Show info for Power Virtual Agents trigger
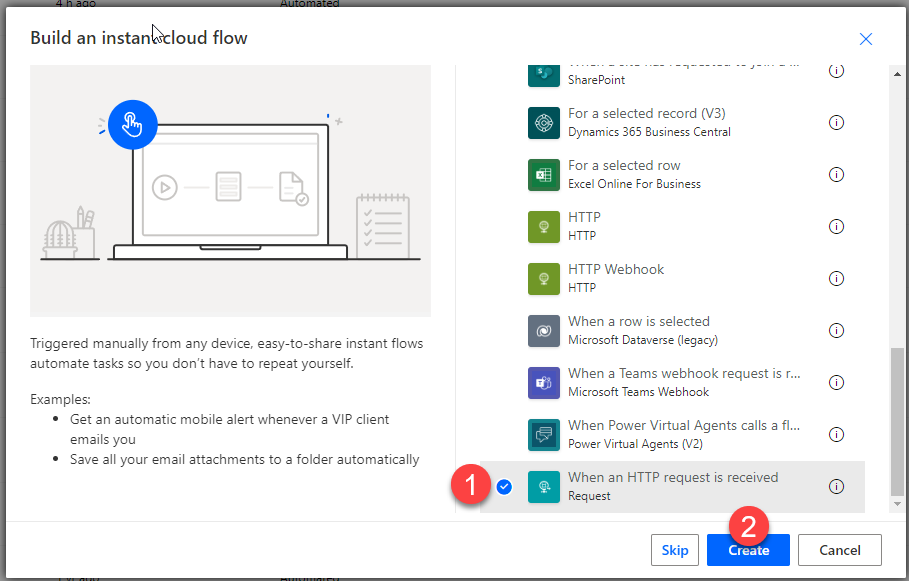 tap(836, 434)
